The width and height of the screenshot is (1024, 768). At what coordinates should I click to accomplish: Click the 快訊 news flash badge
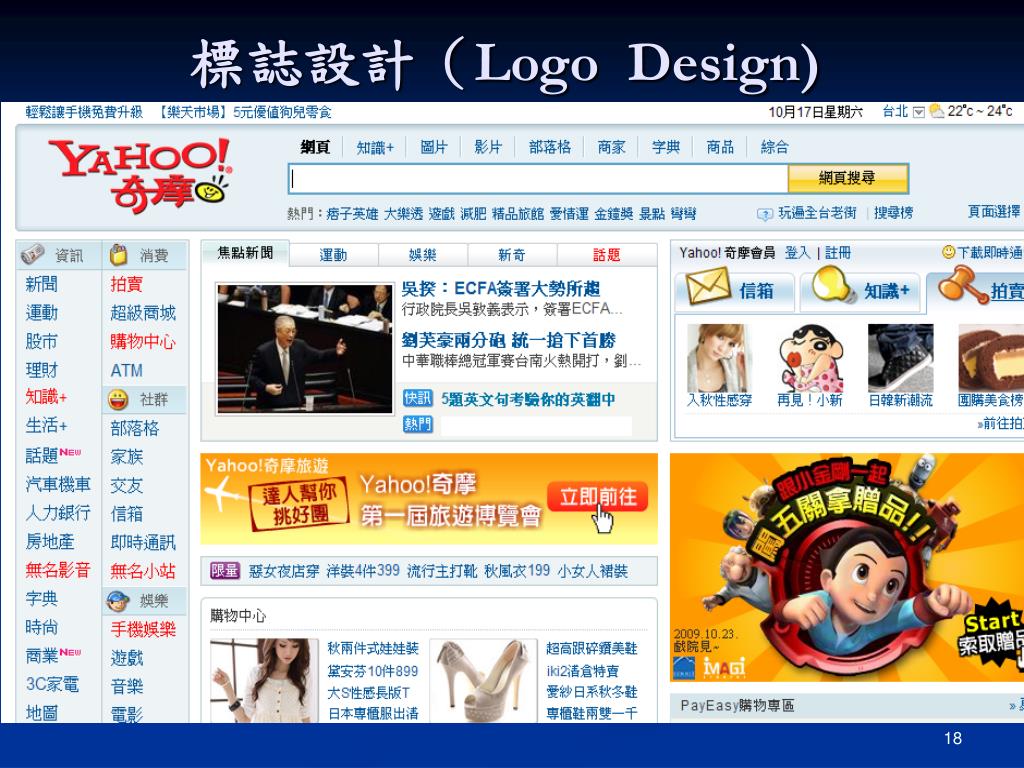click(x=417, y=398)
